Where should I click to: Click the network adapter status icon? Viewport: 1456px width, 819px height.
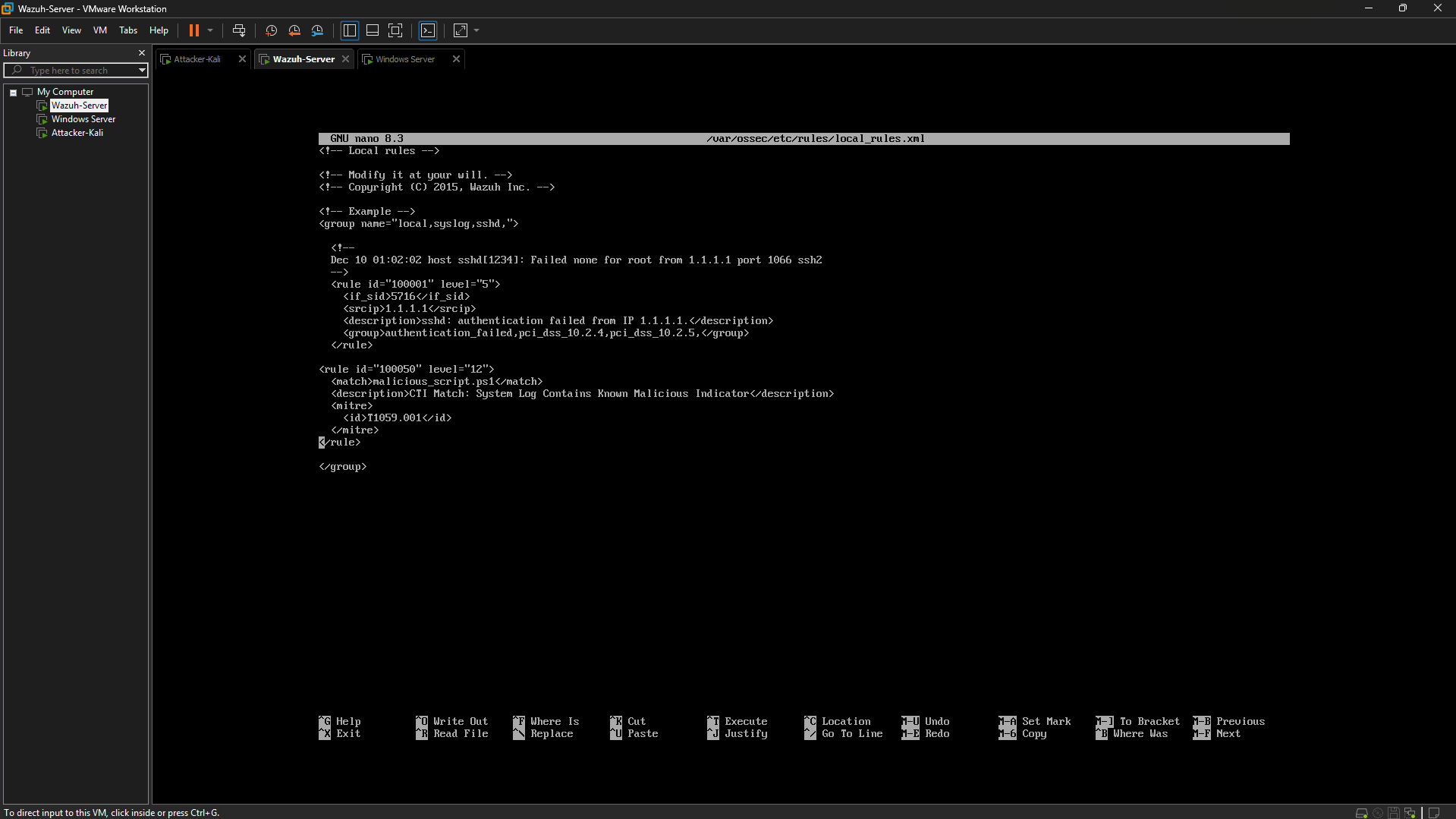[1410, 812]
